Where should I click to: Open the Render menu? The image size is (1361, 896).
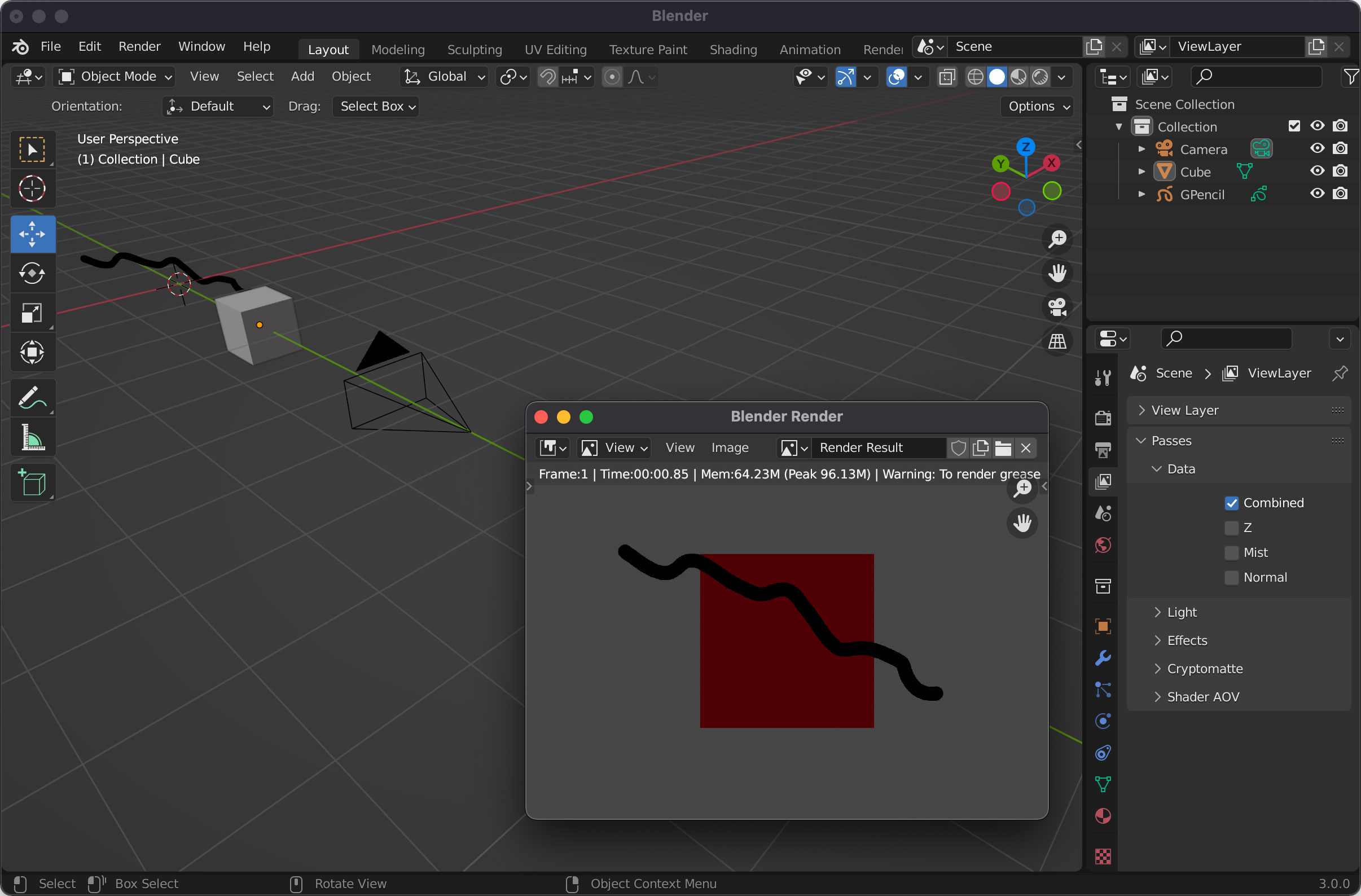139,46
